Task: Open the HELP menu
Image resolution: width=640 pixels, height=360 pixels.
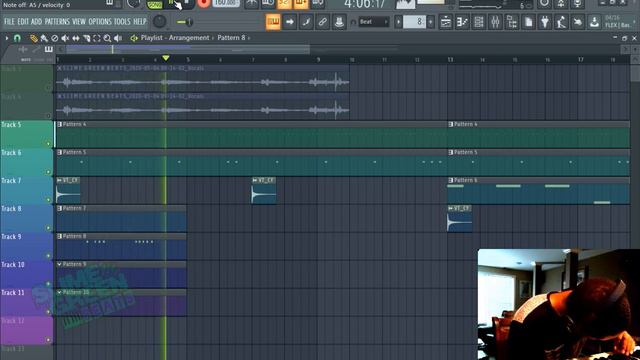Action: (140, 22)
